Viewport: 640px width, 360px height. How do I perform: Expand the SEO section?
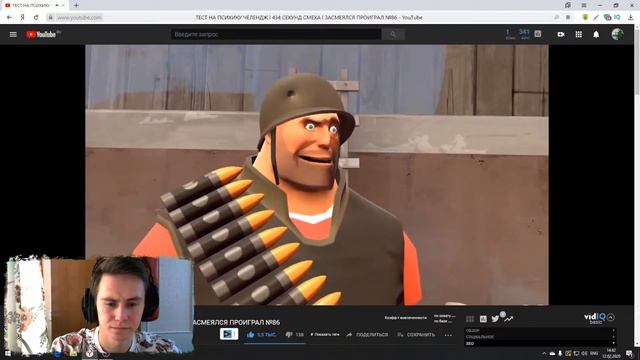(x=540, y=344)
